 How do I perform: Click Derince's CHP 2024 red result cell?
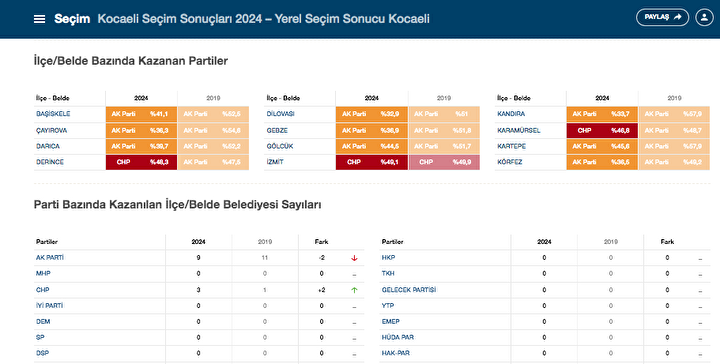tap(141, 162)
